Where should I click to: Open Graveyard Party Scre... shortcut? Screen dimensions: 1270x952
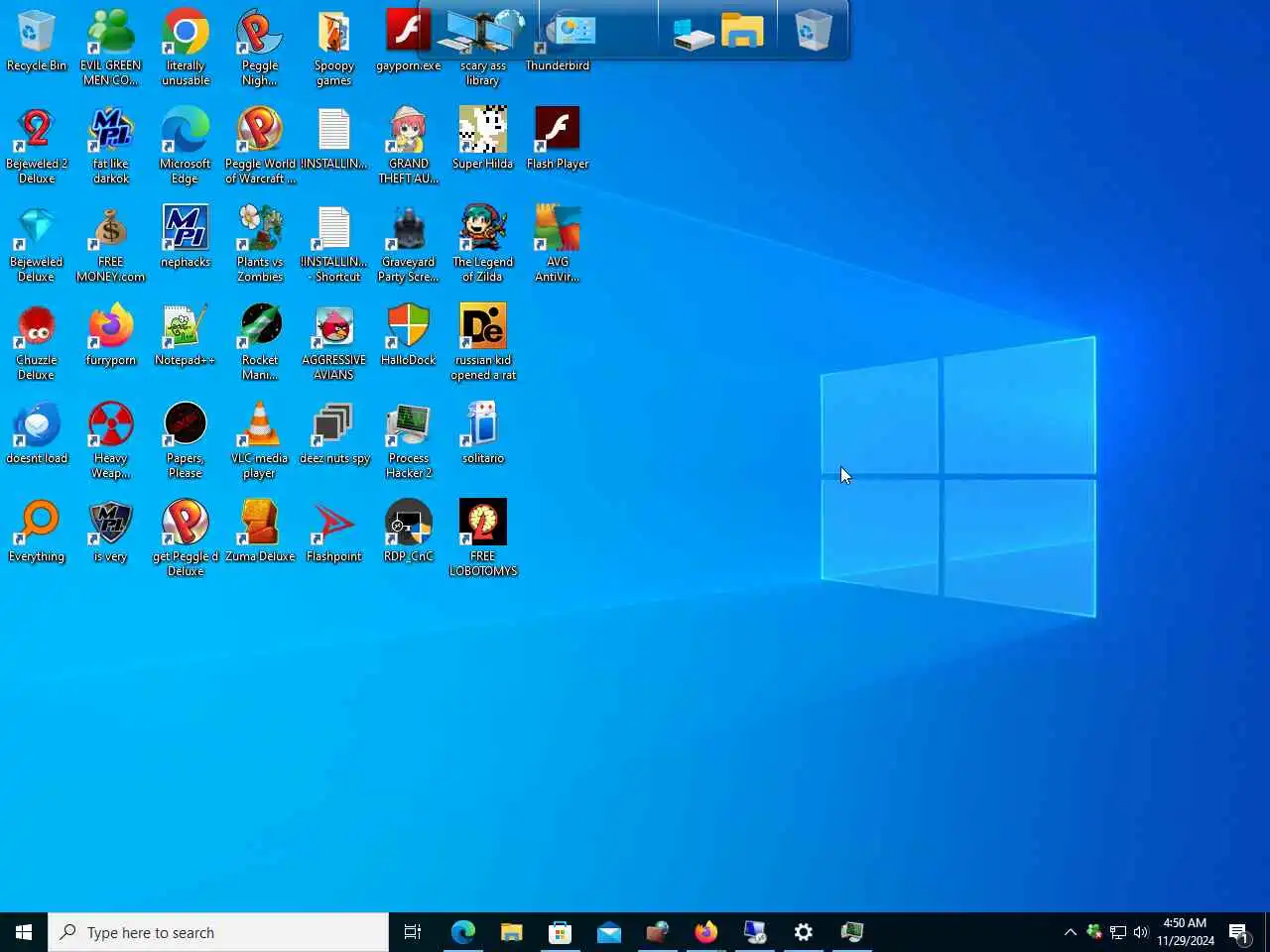coord(409,243)
